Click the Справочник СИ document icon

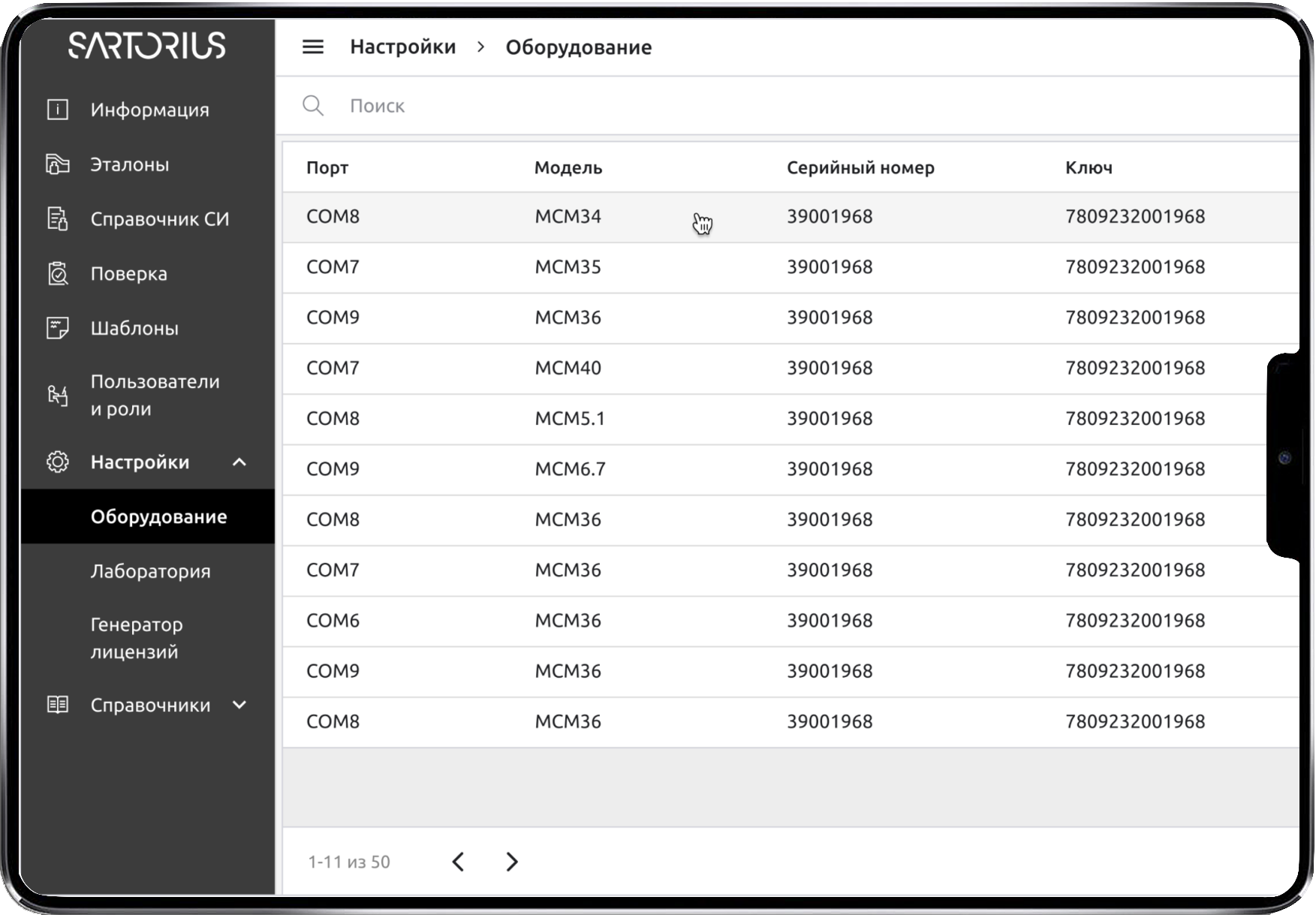click(58, 219)
